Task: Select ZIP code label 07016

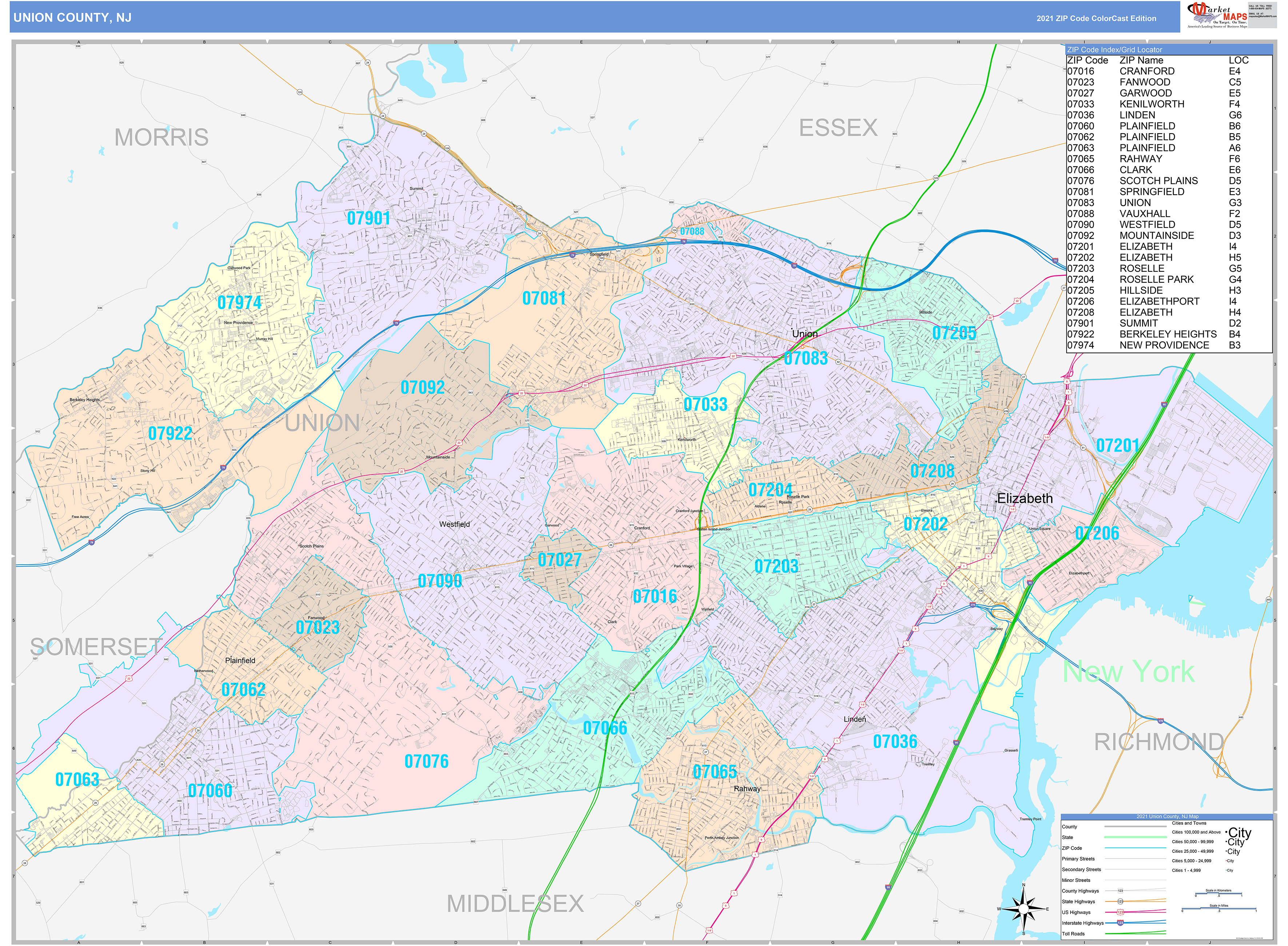Action: click(x=655, y=597)
